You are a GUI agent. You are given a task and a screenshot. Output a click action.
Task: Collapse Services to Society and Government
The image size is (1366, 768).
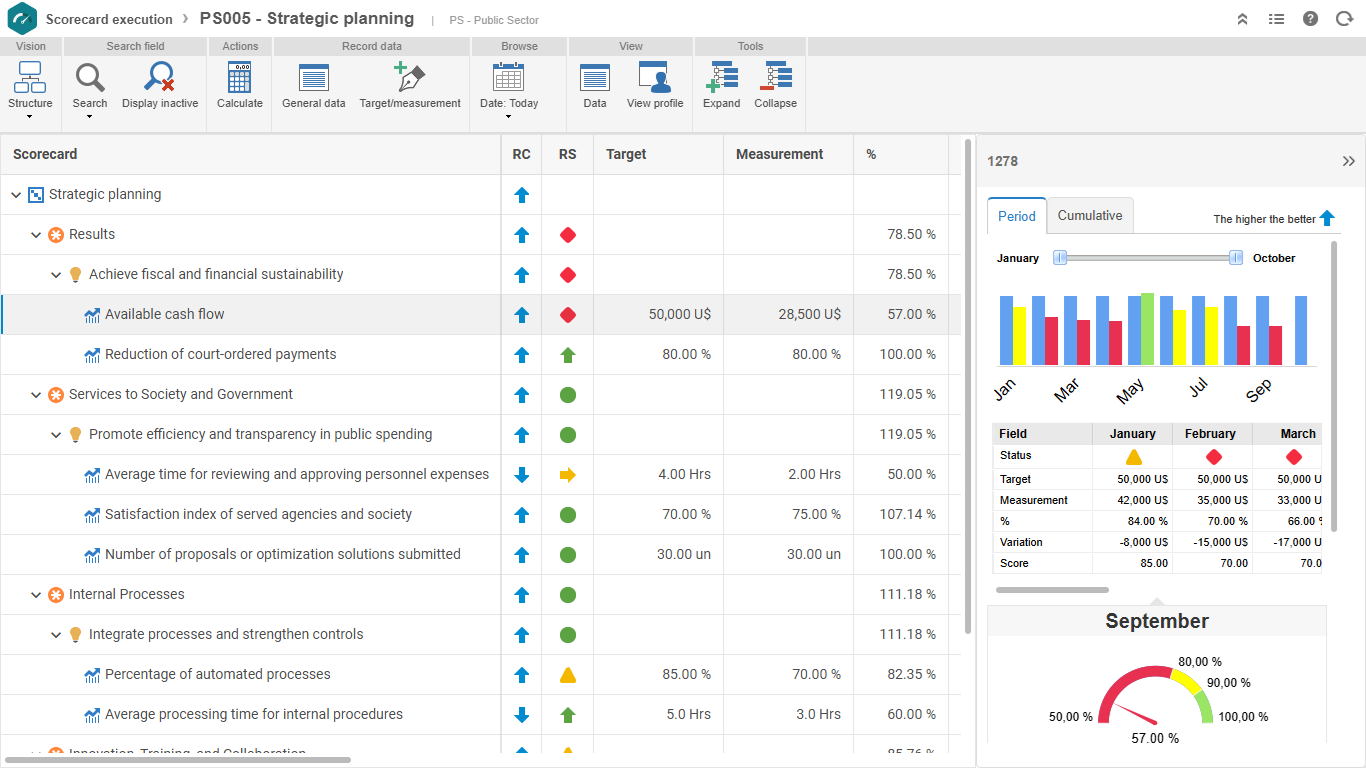point(36,395)
